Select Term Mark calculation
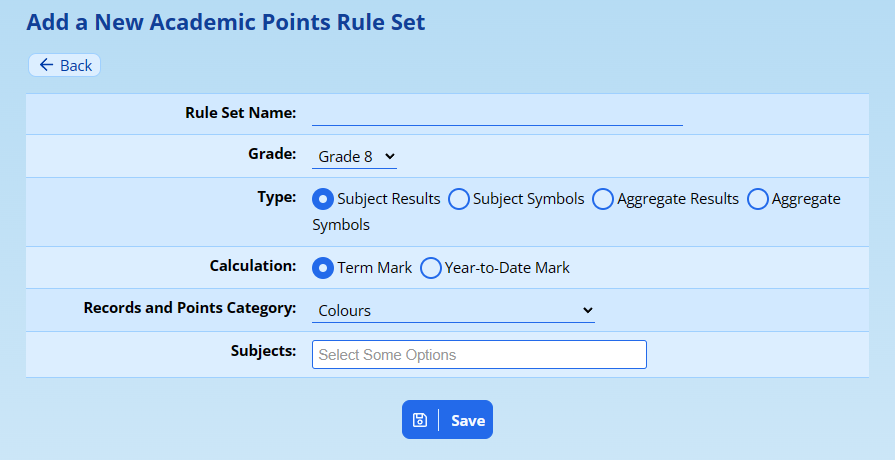Viewport: 895px width, 460px height. pyautogui.click(x=323, y=268)
